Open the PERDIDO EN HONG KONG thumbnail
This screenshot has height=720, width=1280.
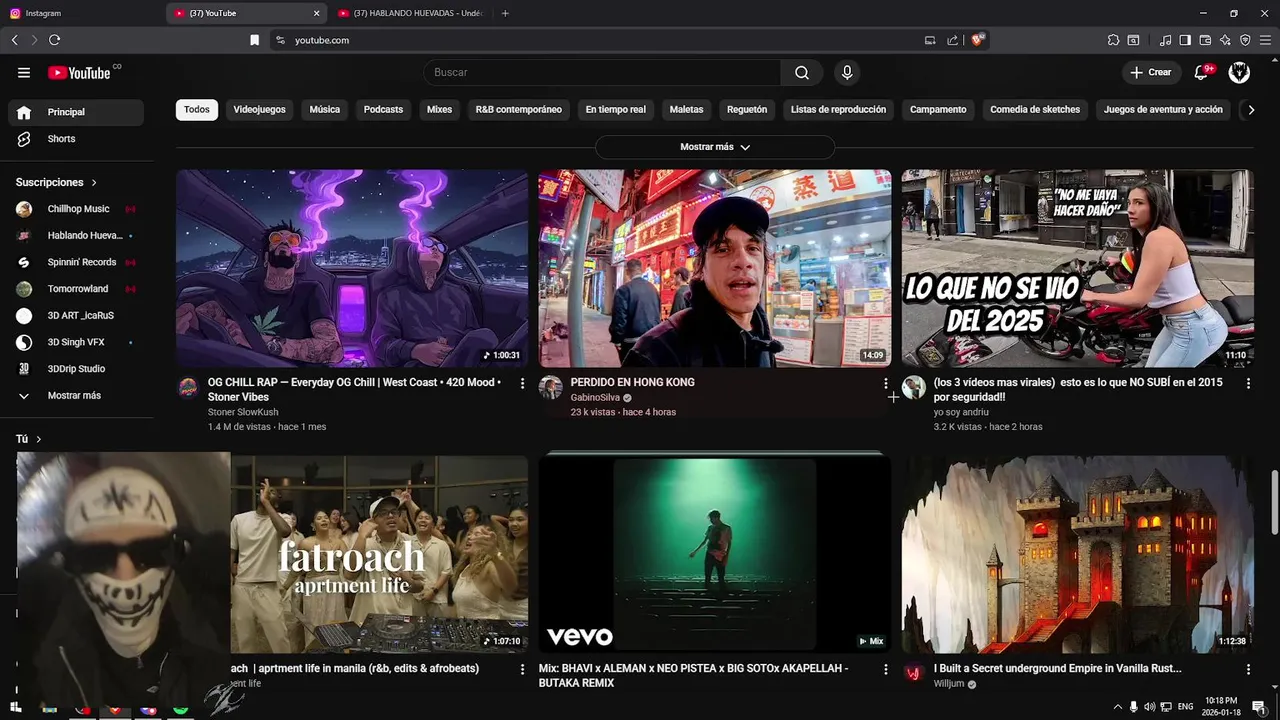click(x=714, y=268)
